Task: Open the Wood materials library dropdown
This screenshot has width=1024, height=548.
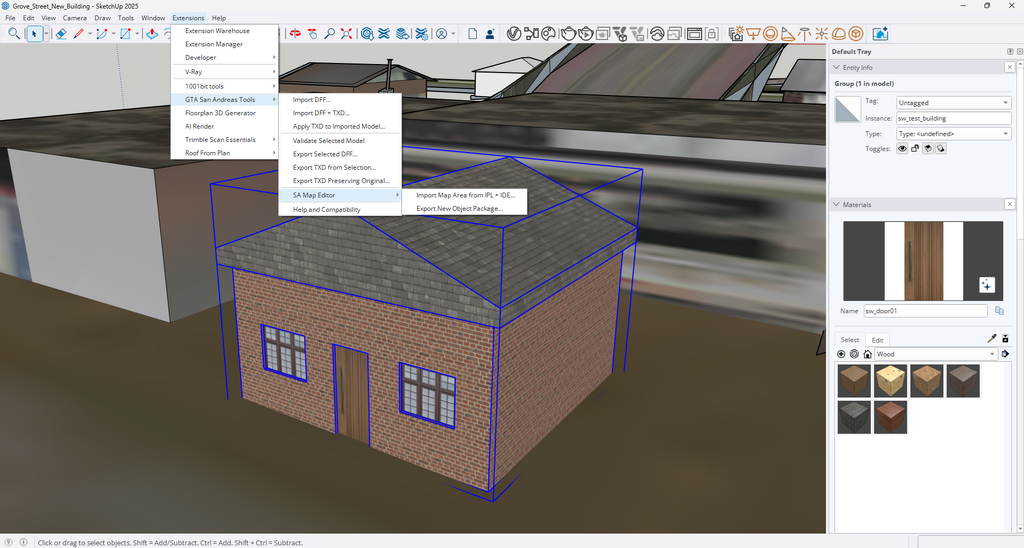Action: (x=936, y=354)
